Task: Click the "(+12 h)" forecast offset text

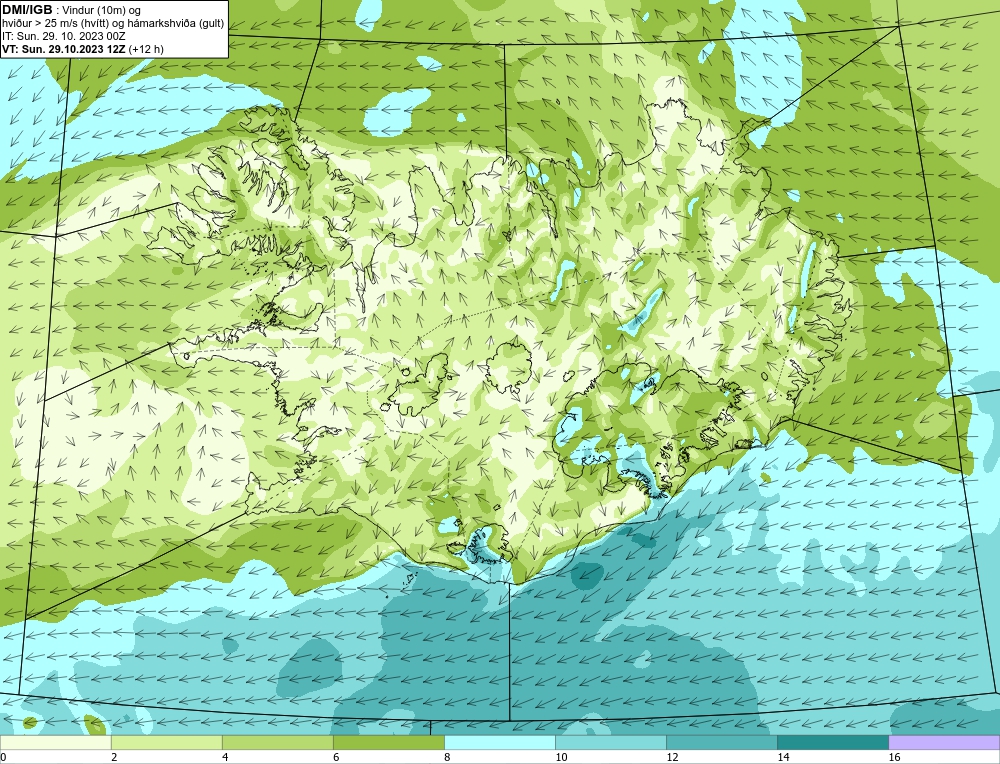Action: [x=146, y=49]
